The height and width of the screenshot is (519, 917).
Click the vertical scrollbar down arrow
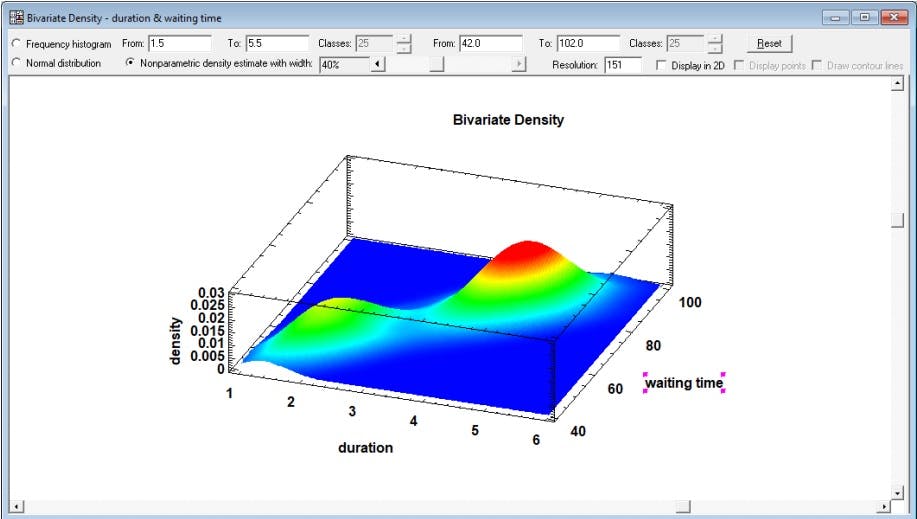pos(897,493)
